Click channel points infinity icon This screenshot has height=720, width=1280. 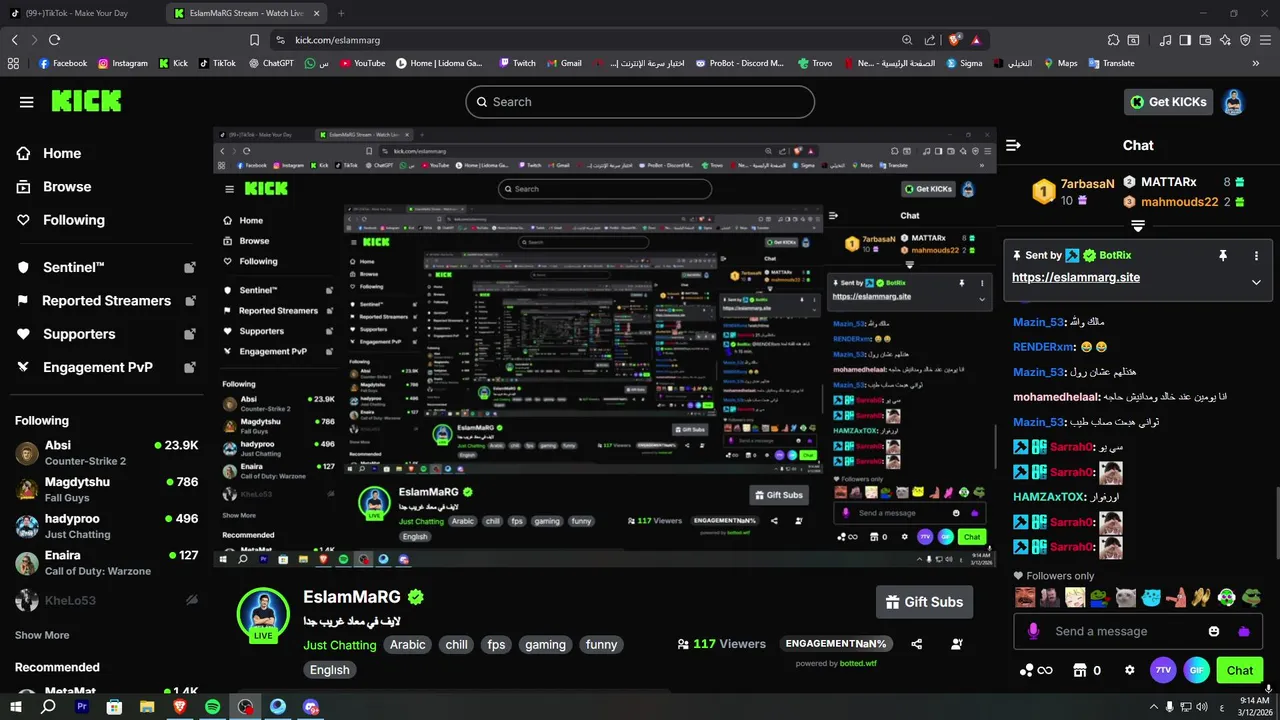click(x=1036, y=670)
